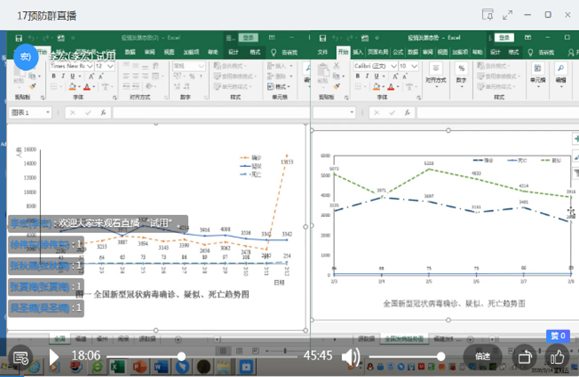Image resolution: width=579 pixels, height=377 pixels.
Task: Open font size dropdown showing 10
Action: click(x=408, y=66)
